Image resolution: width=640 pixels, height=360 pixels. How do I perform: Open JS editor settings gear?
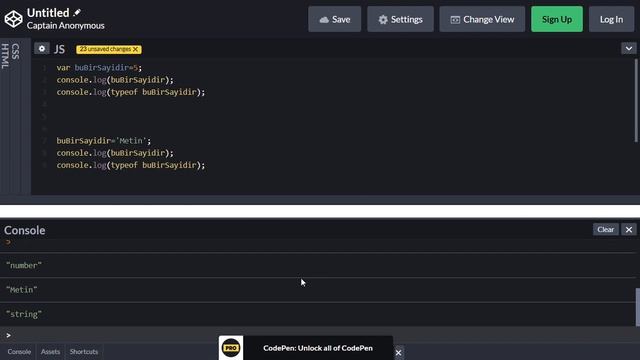tap(42, 49)
